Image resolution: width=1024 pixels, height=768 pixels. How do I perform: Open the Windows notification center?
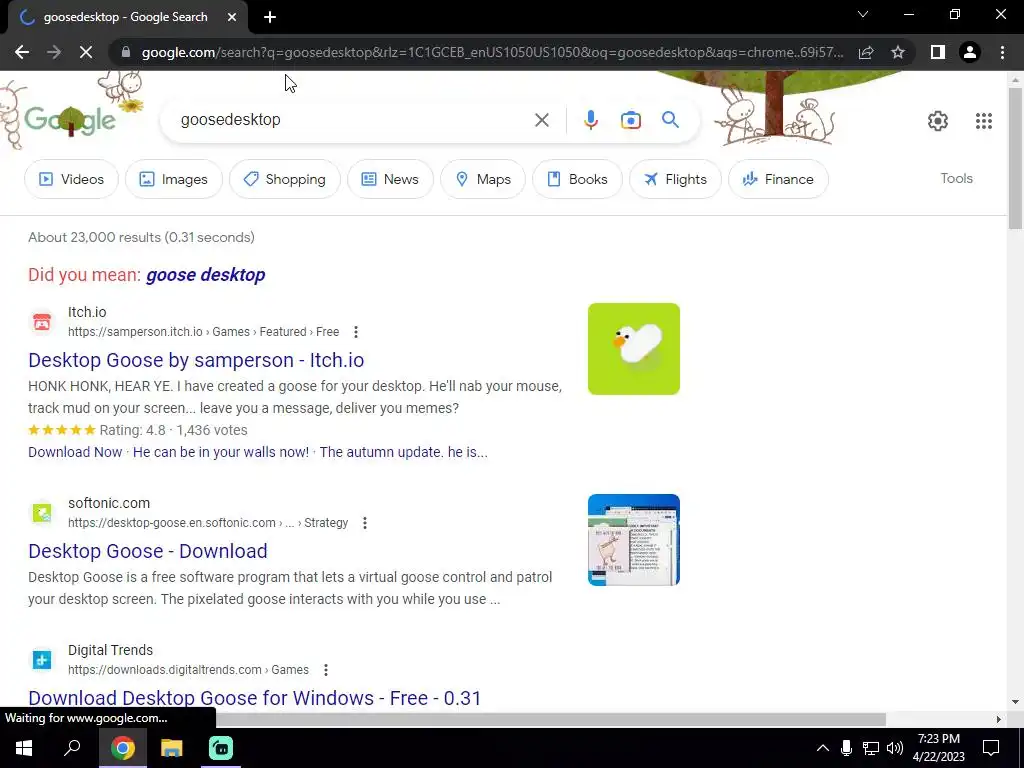[991, 748]
